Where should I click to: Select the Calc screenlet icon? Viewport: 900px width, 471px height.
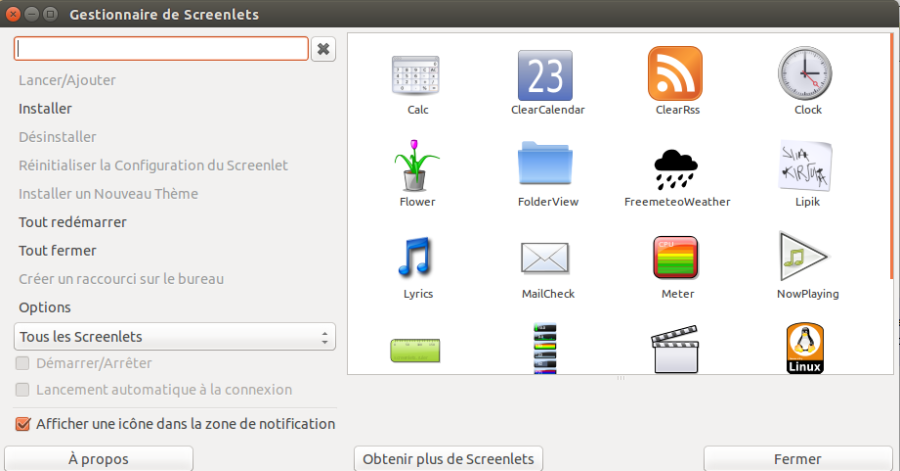click(416, 75)
